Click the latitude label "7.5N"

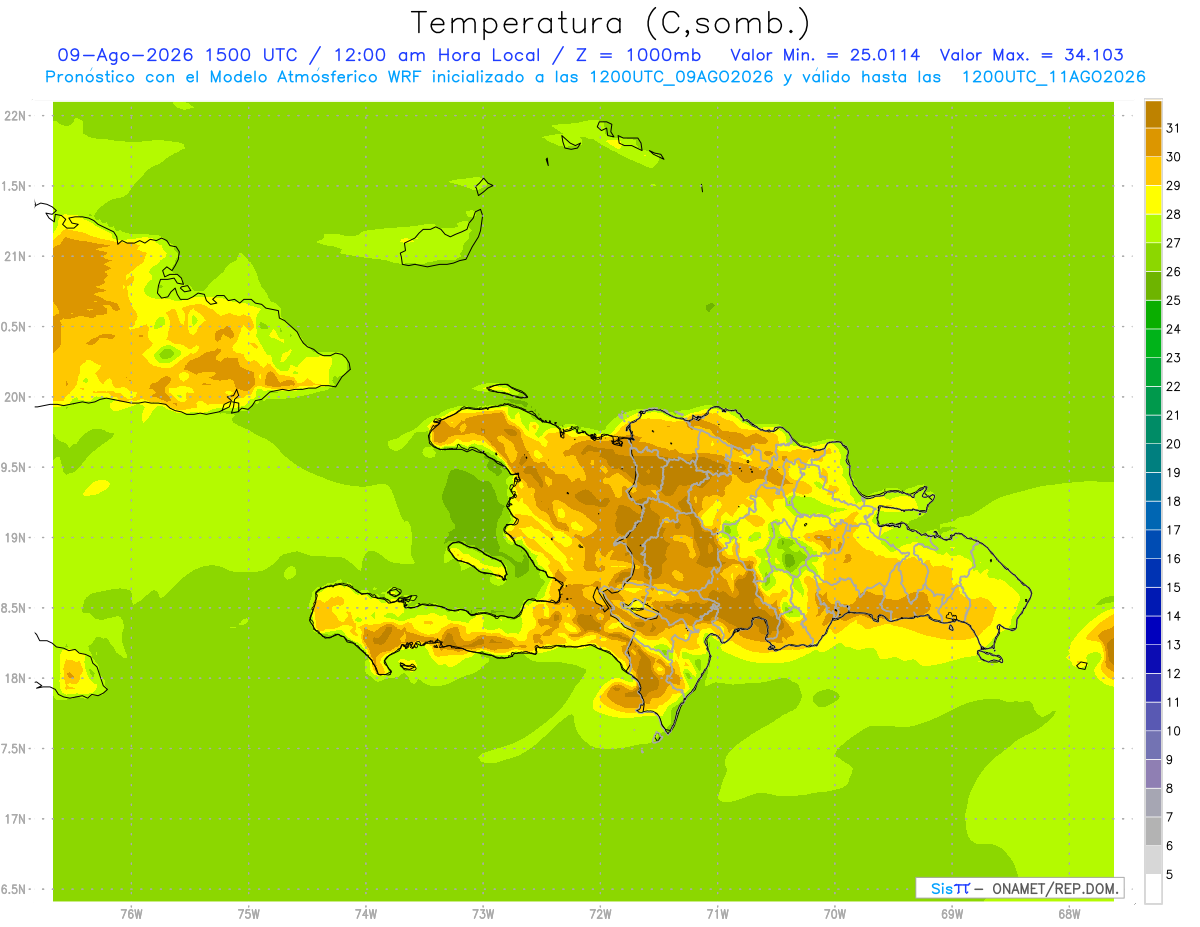coord(15,748)
